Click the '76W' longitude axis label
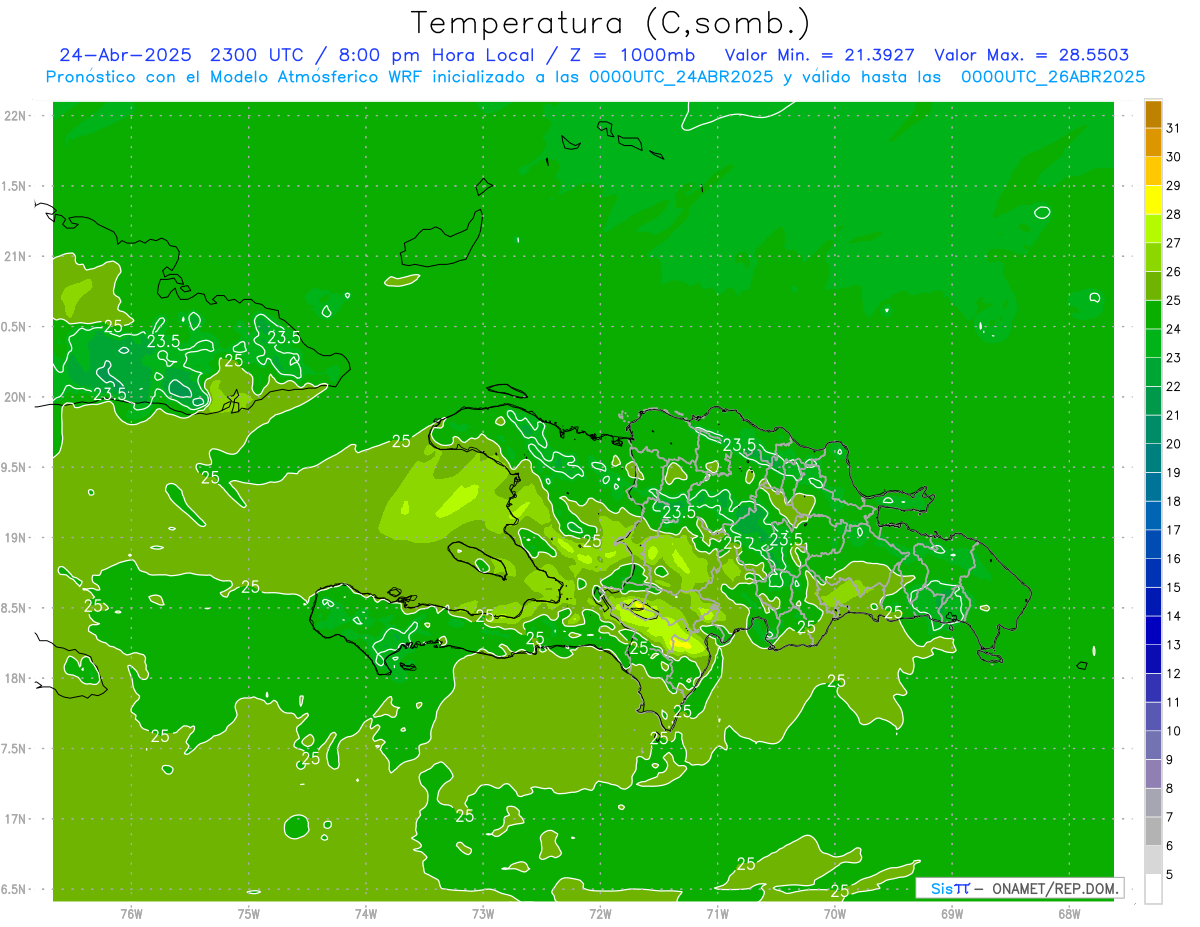Image resolution: width=1200 pixels, height=927 pixels. coord(131,913)
